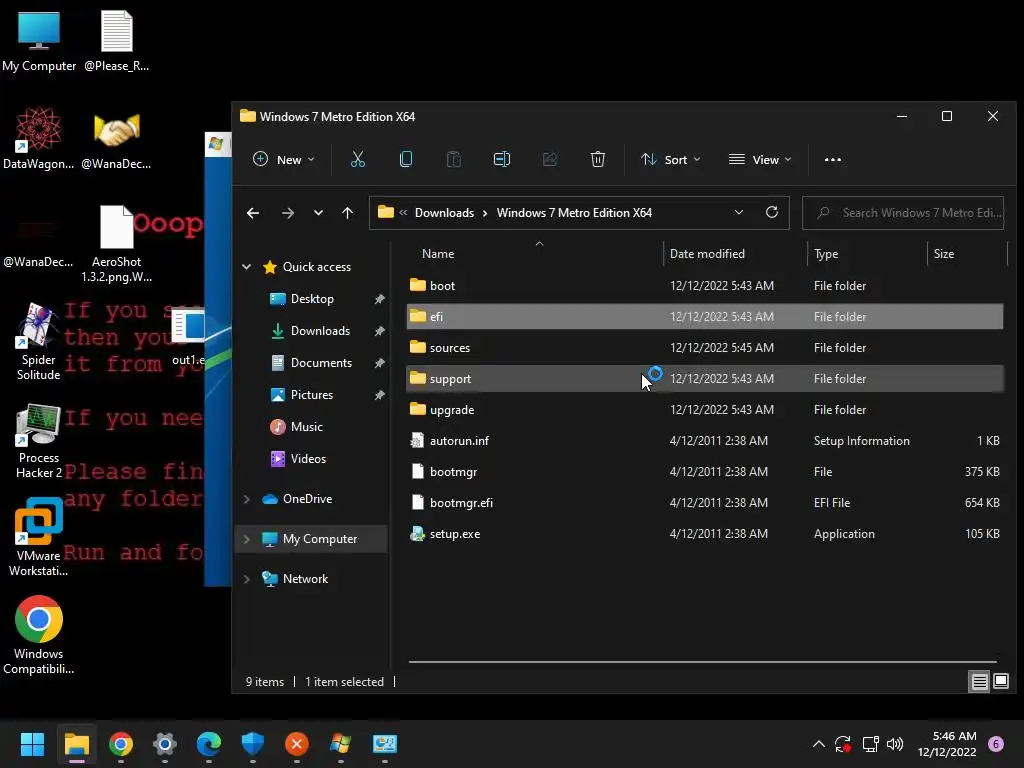Screen dimensions: 1024x768
Task: Click the Paste clipboard icon
Action: click(x=453, y=159)
